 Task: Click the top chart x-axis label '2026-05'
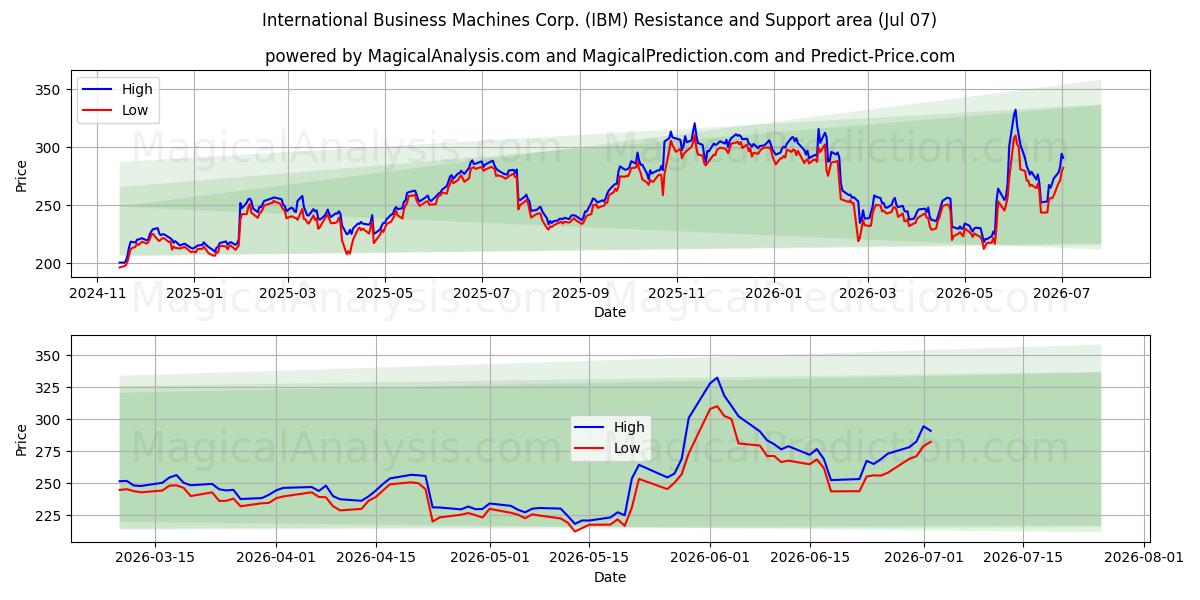(964, 294)
